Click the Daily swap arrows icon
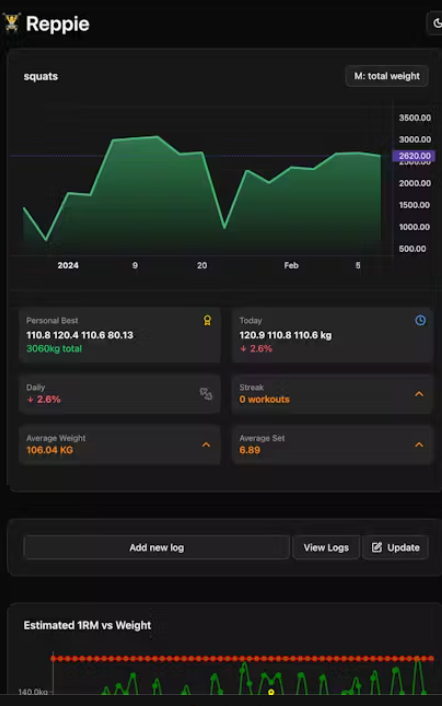442x706 pixels. pos(206,394)
